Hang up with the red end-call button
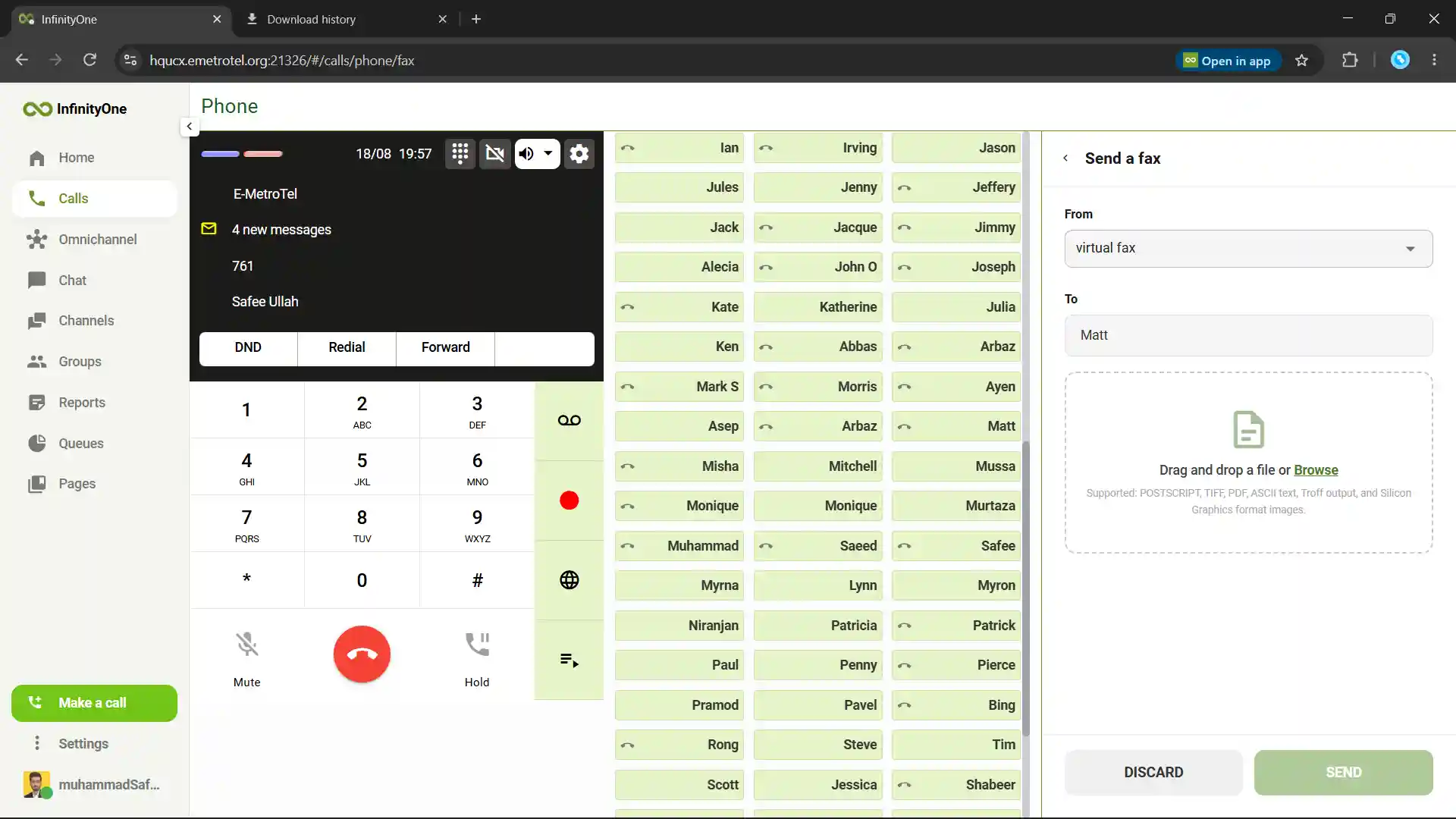Screen dimensions: 1456x819 click(x=362, y=654)
